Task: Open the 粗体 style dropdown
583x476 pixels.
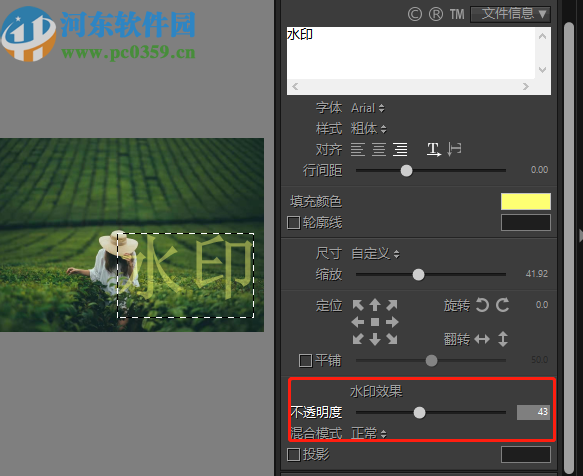Action: [368, 129]
